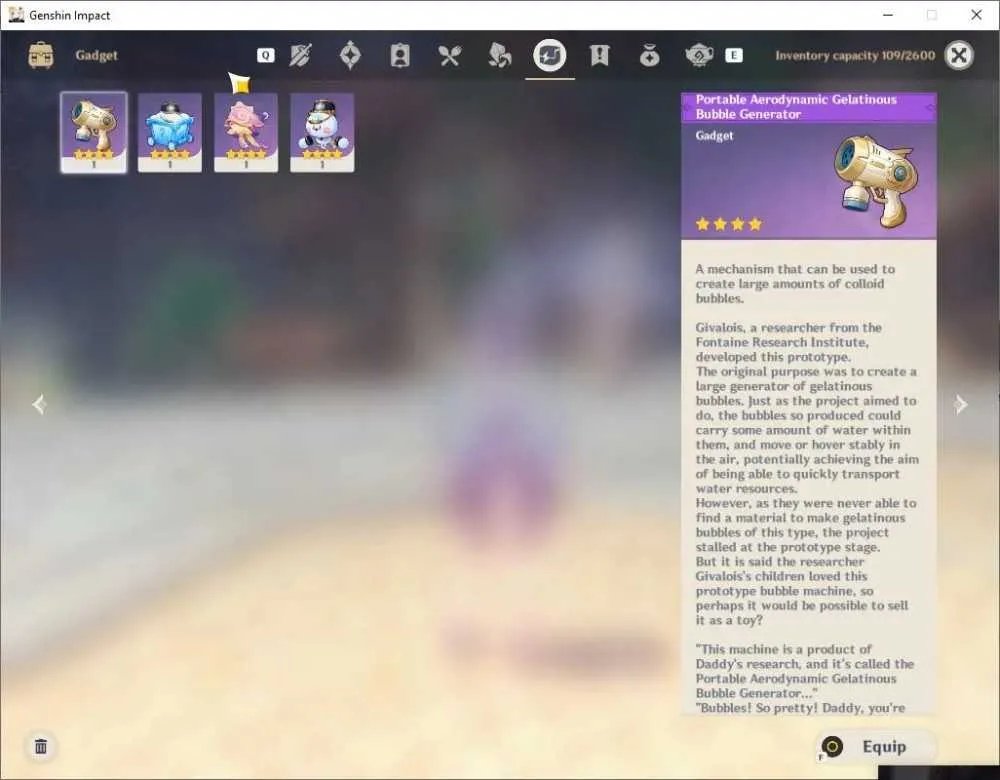
Task: Equip the selected gadget
Action: 875,747
